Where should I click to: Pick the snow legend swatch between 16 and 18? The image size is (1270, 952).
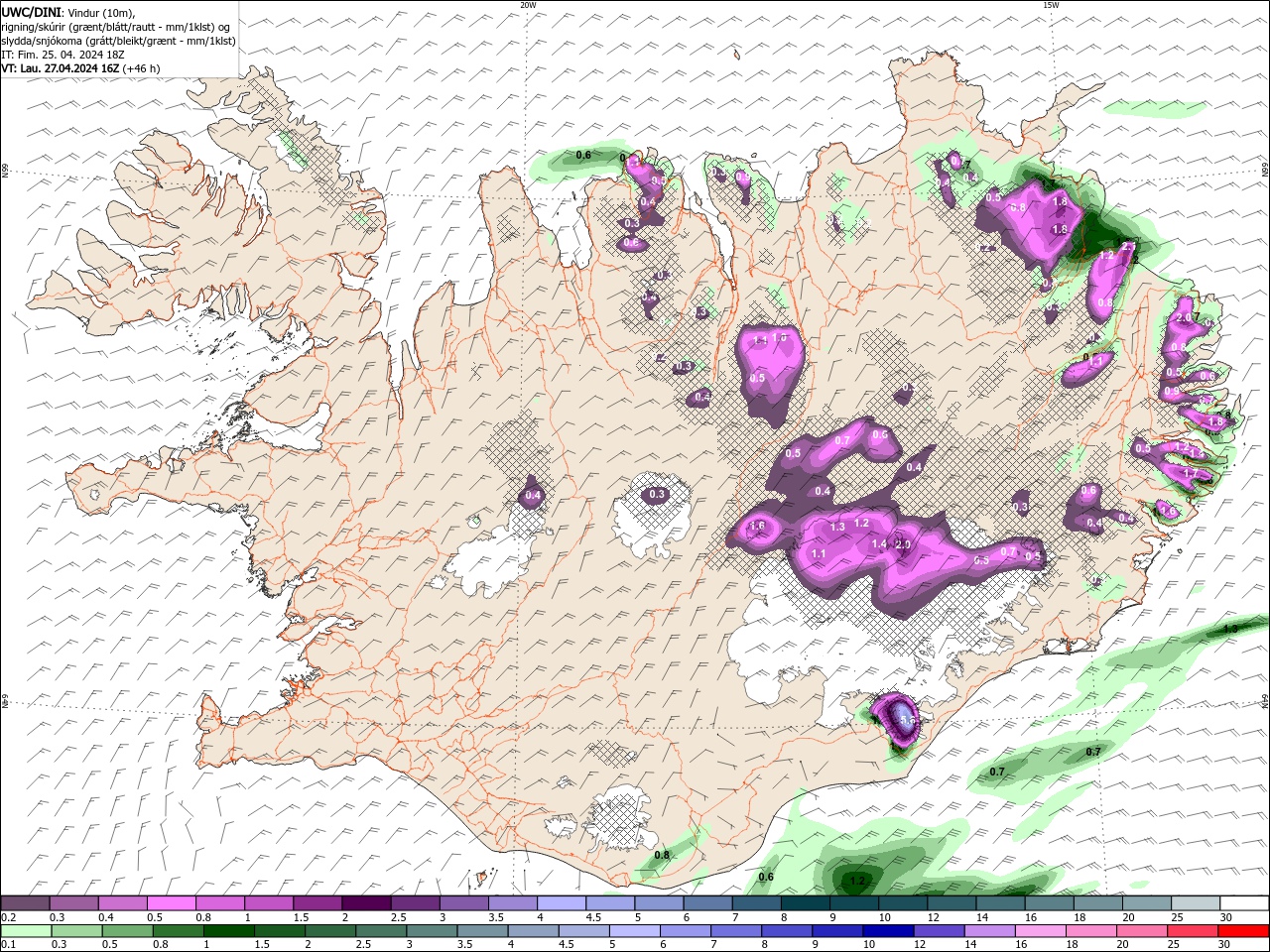(1051, 903)
